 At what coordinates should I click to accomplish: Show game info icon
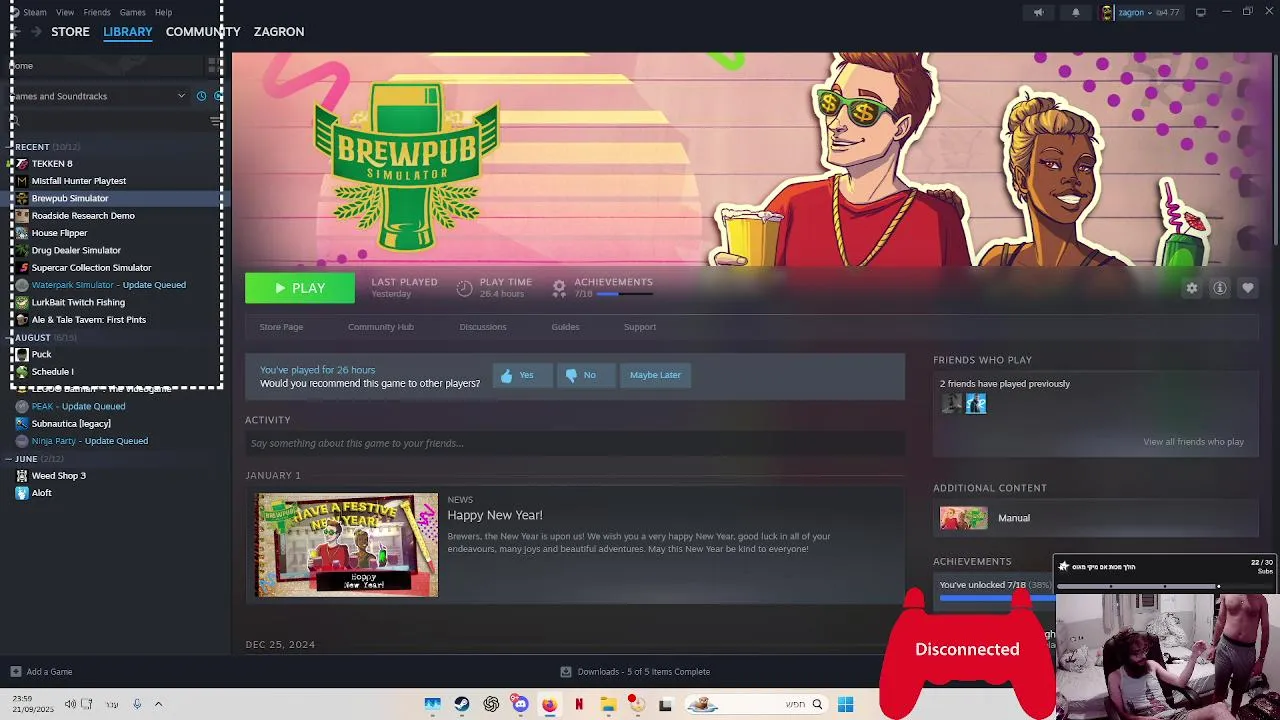[1220, 288]
